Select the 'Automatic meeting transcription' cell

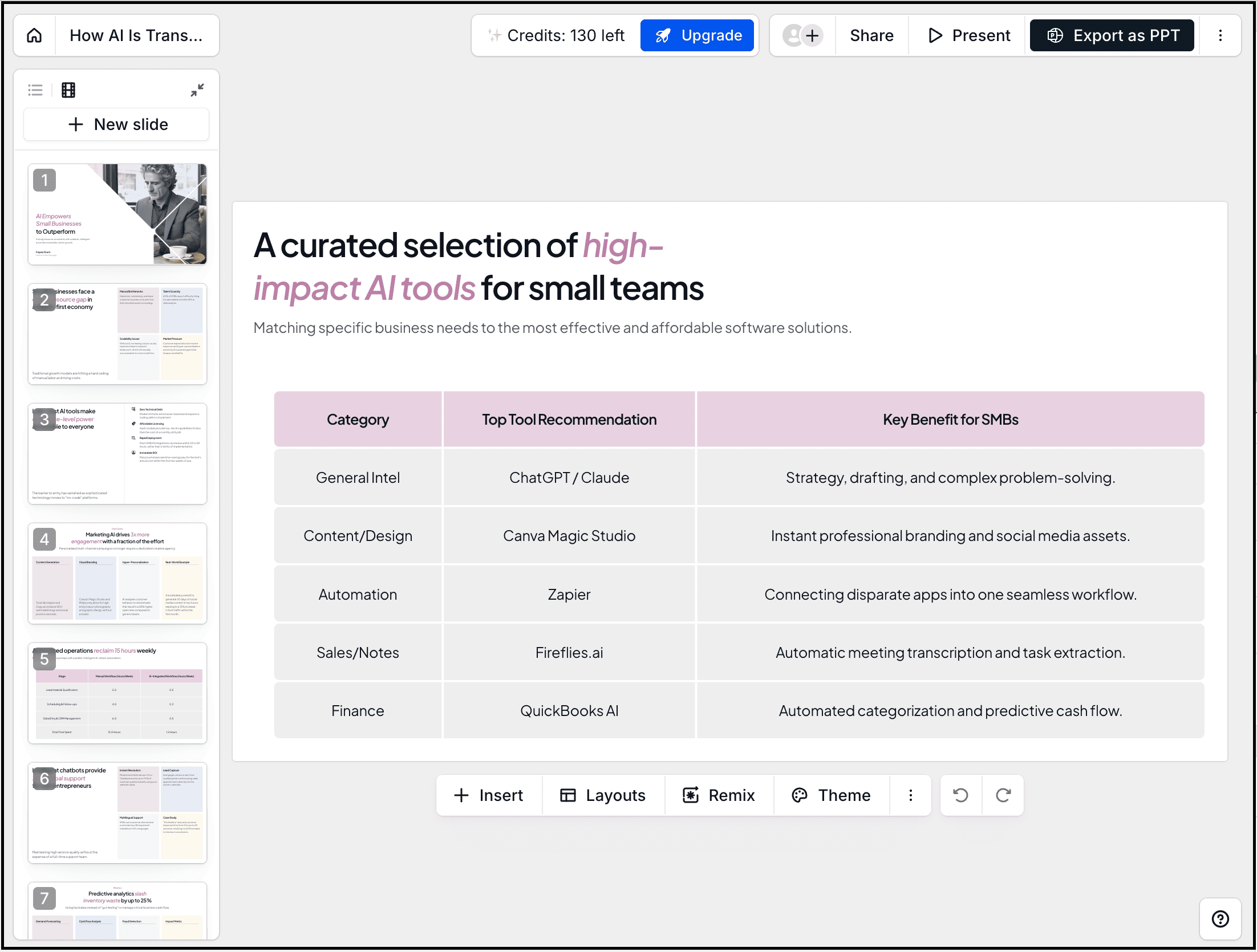pyautogui.click(x=951, y=653)
